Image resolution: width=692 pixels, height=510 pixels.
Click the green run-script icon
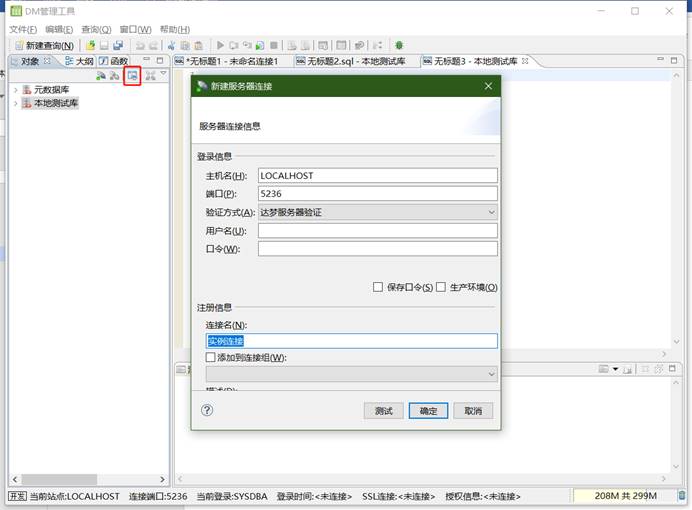click(x=260, y=45)
